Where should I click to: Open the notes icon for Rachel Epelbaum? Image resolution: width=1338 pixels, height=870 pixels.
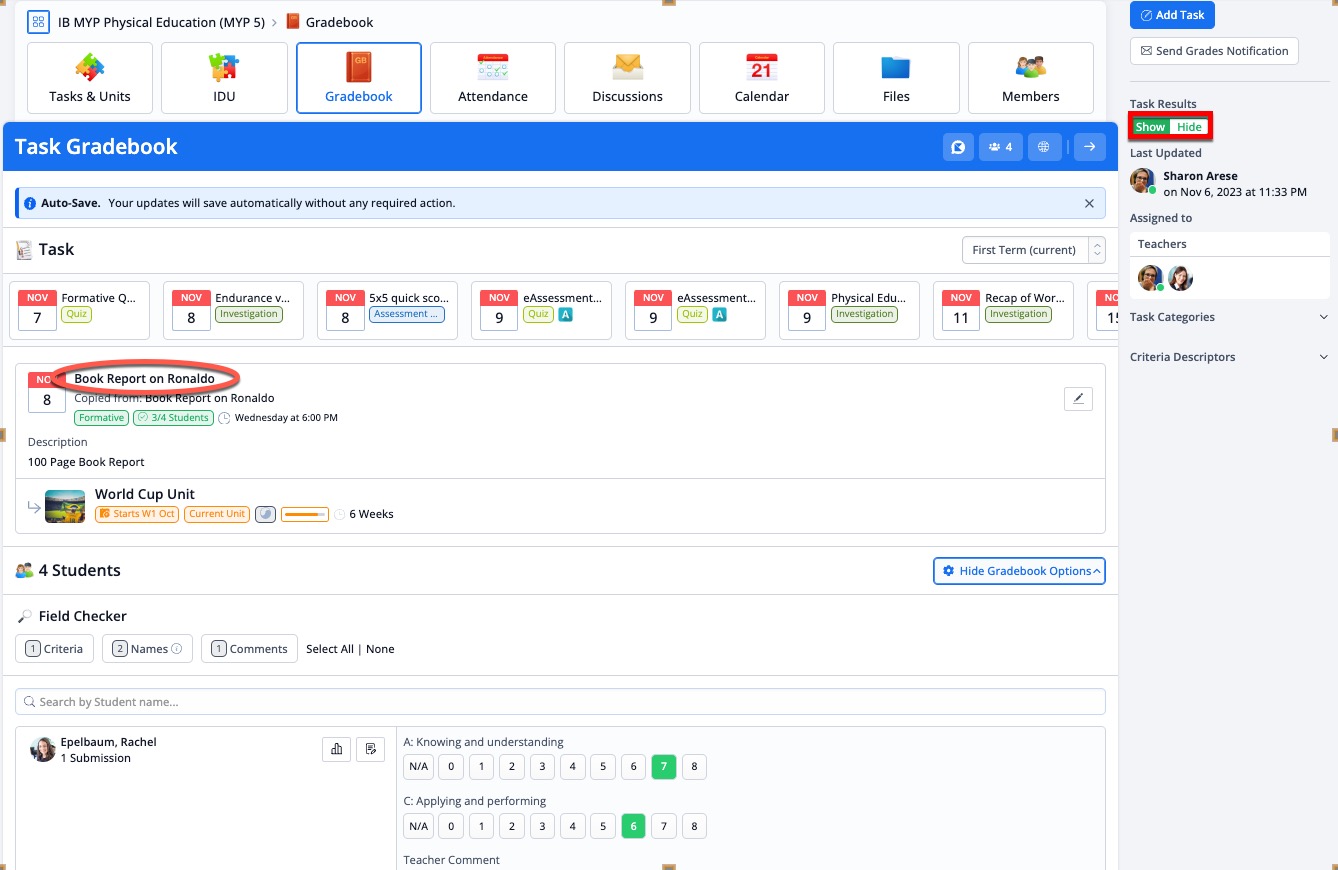pyautogui.click(x=370, y=749)
